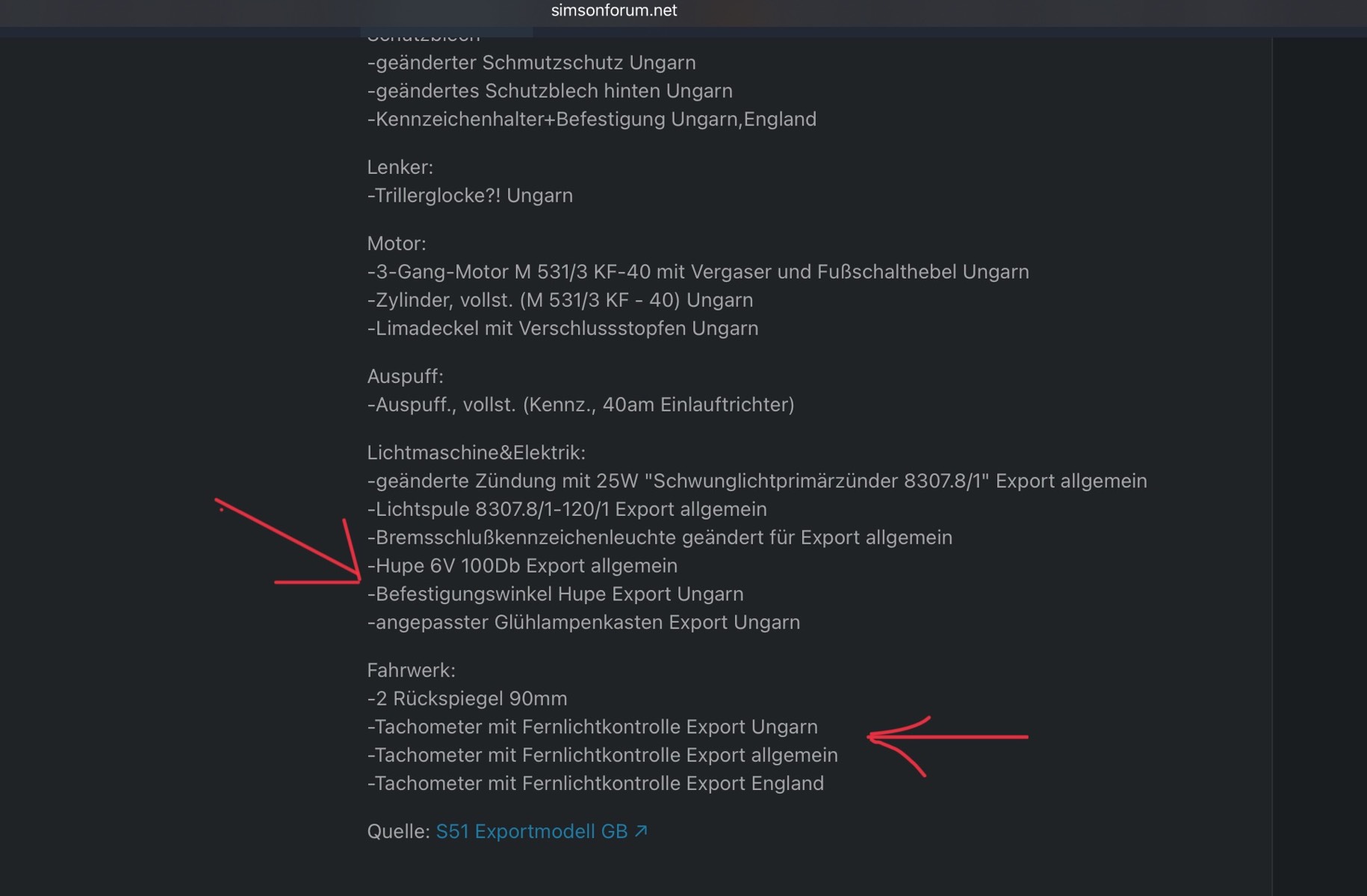Click the Lichtmaschine&Elektrik heading
Image resolution: width=1367 pixels, height=896 pixels.
point(476,452)
